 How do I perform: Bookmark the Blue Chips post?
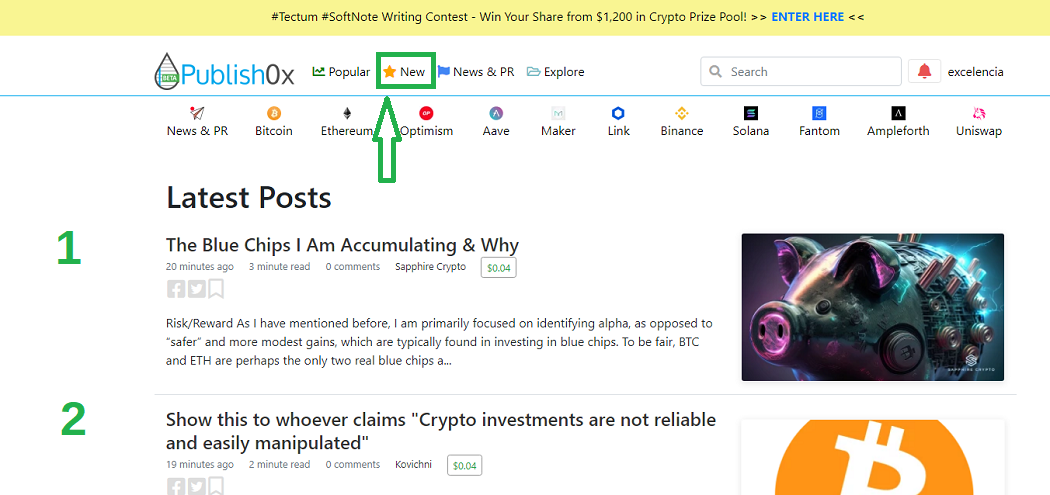(216, 289)
